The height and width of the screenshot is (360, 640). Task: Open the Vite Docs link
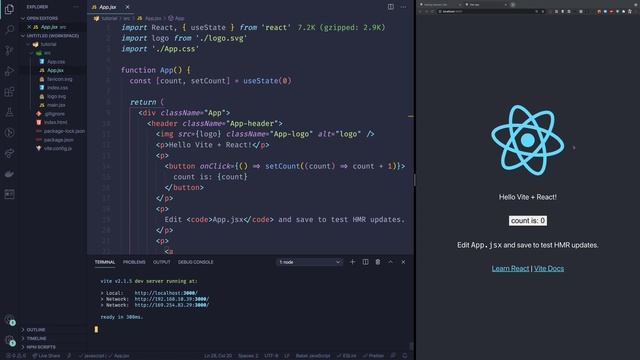point(549,269)
